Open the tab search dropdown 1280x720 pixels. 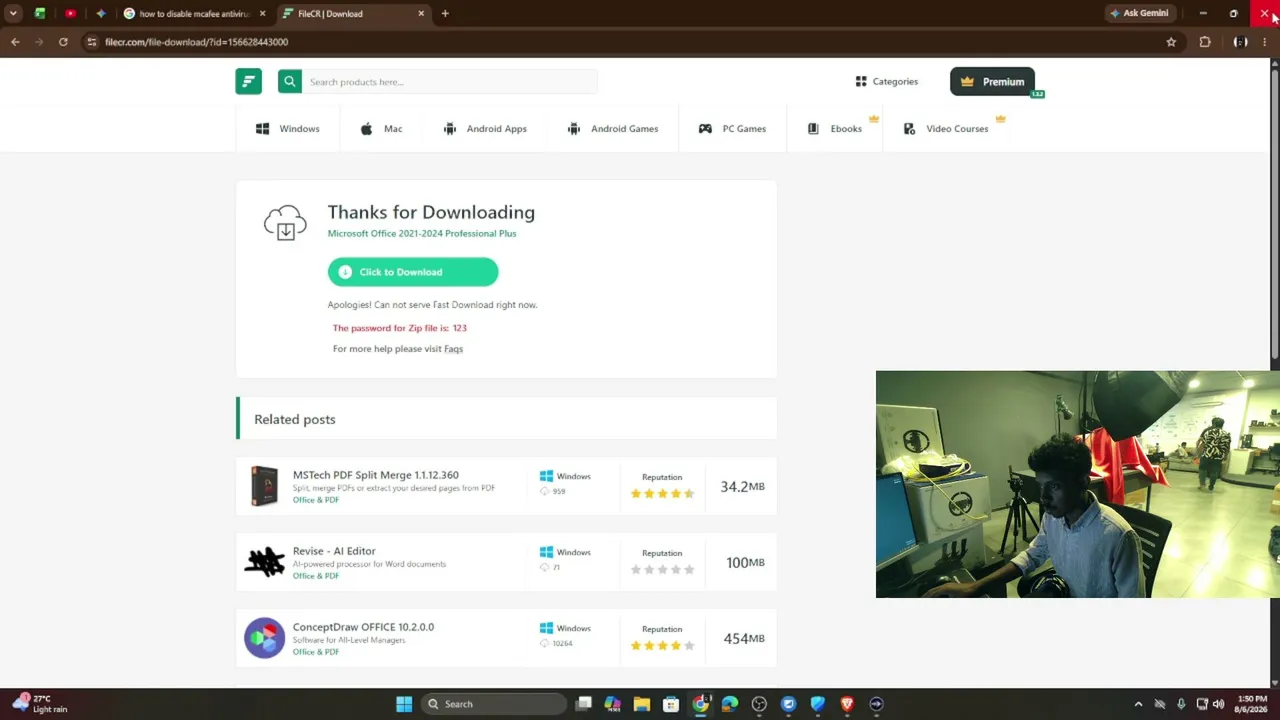[13, 14]
